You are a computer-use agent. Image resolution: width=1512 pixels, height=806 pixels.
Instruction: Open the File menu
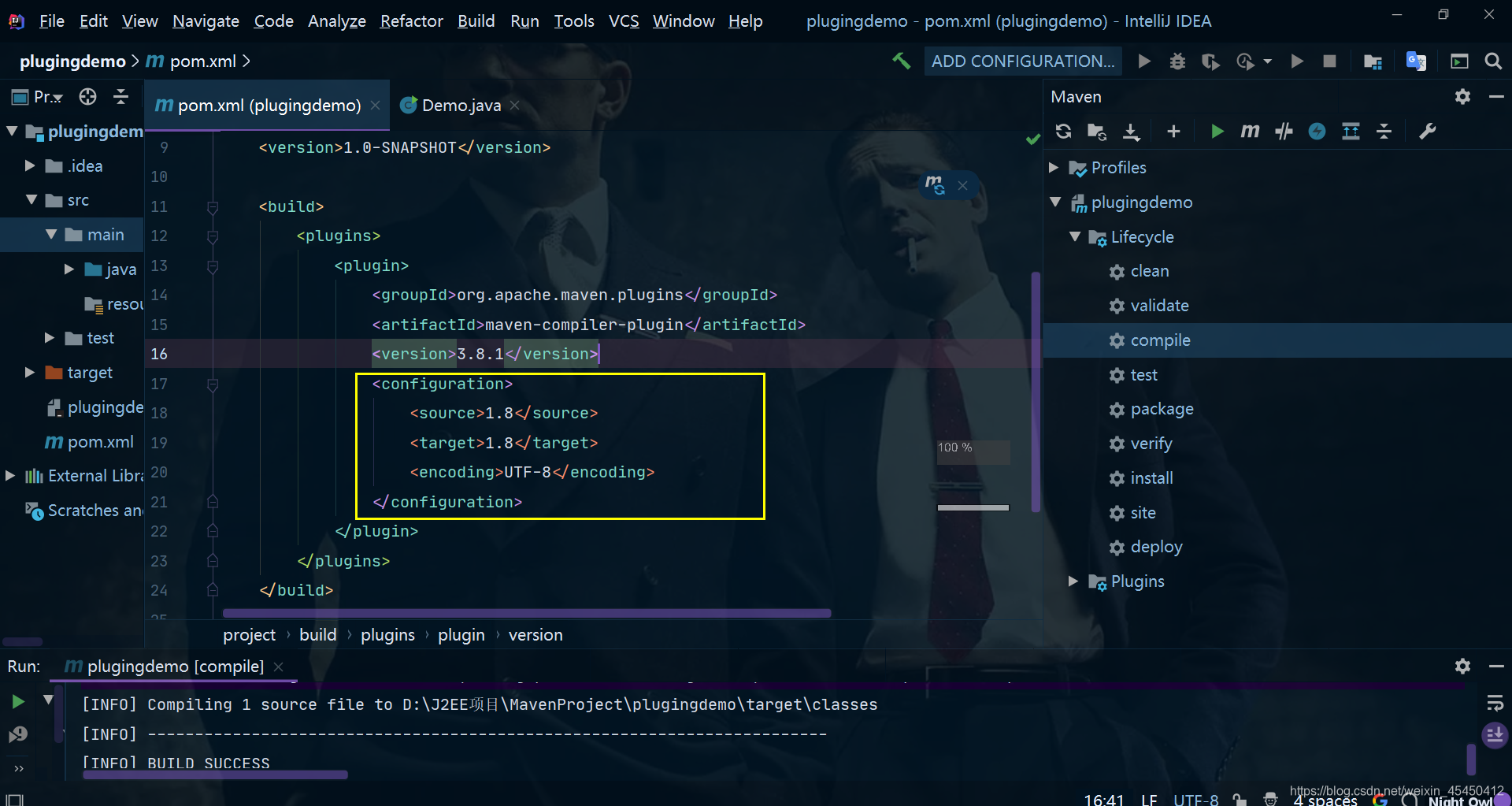(51, 20)
